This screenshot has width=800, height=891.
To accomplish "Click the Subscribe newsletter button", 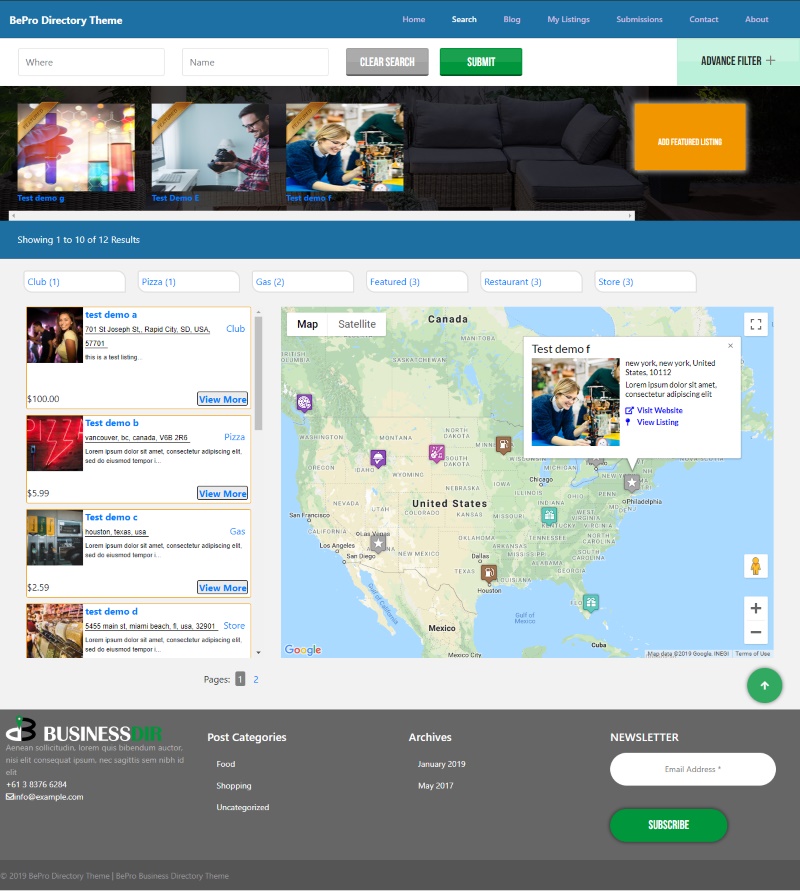I will pos(669,825).
